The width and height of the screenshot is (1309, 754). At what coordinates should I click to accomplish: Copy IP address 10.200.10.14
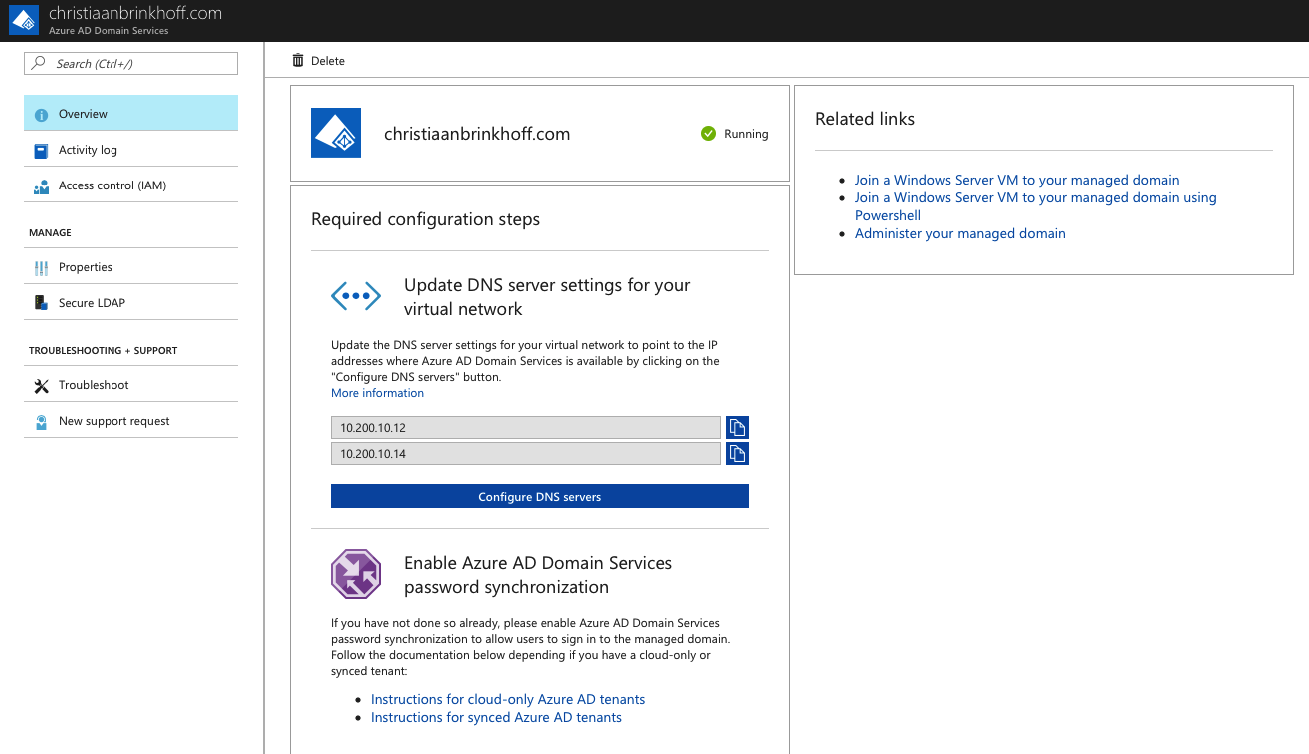737,454
